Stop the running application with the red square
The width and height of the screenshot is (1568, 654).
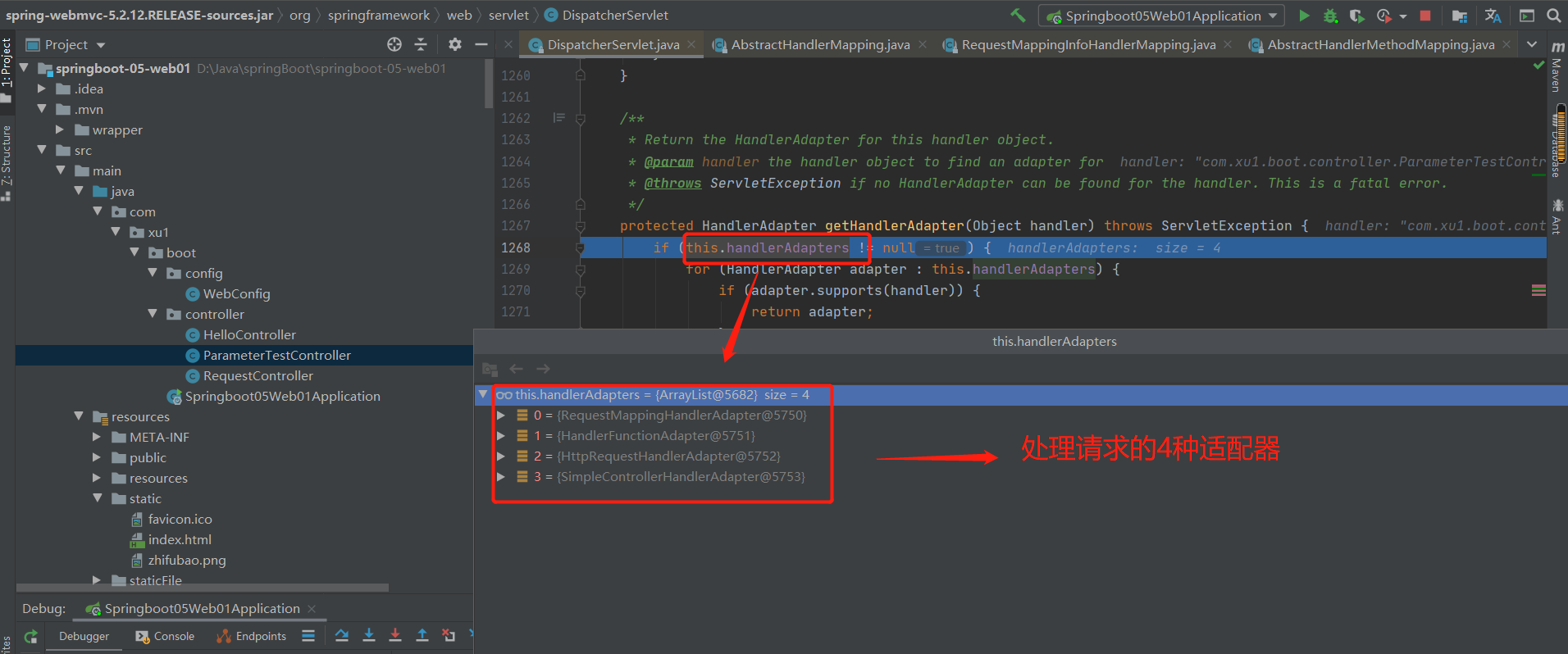point(1425,15)
